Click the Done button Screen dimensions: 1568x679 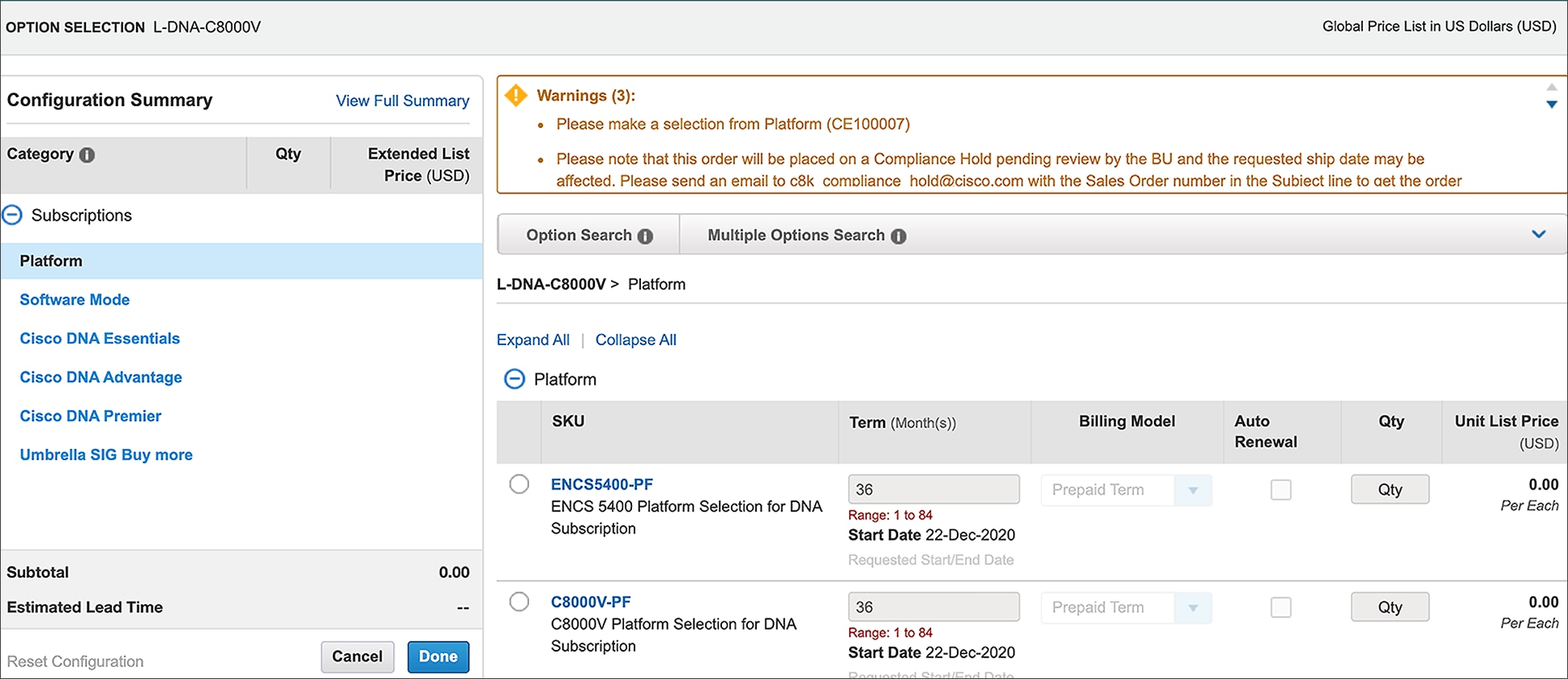(x=438, y=657)
